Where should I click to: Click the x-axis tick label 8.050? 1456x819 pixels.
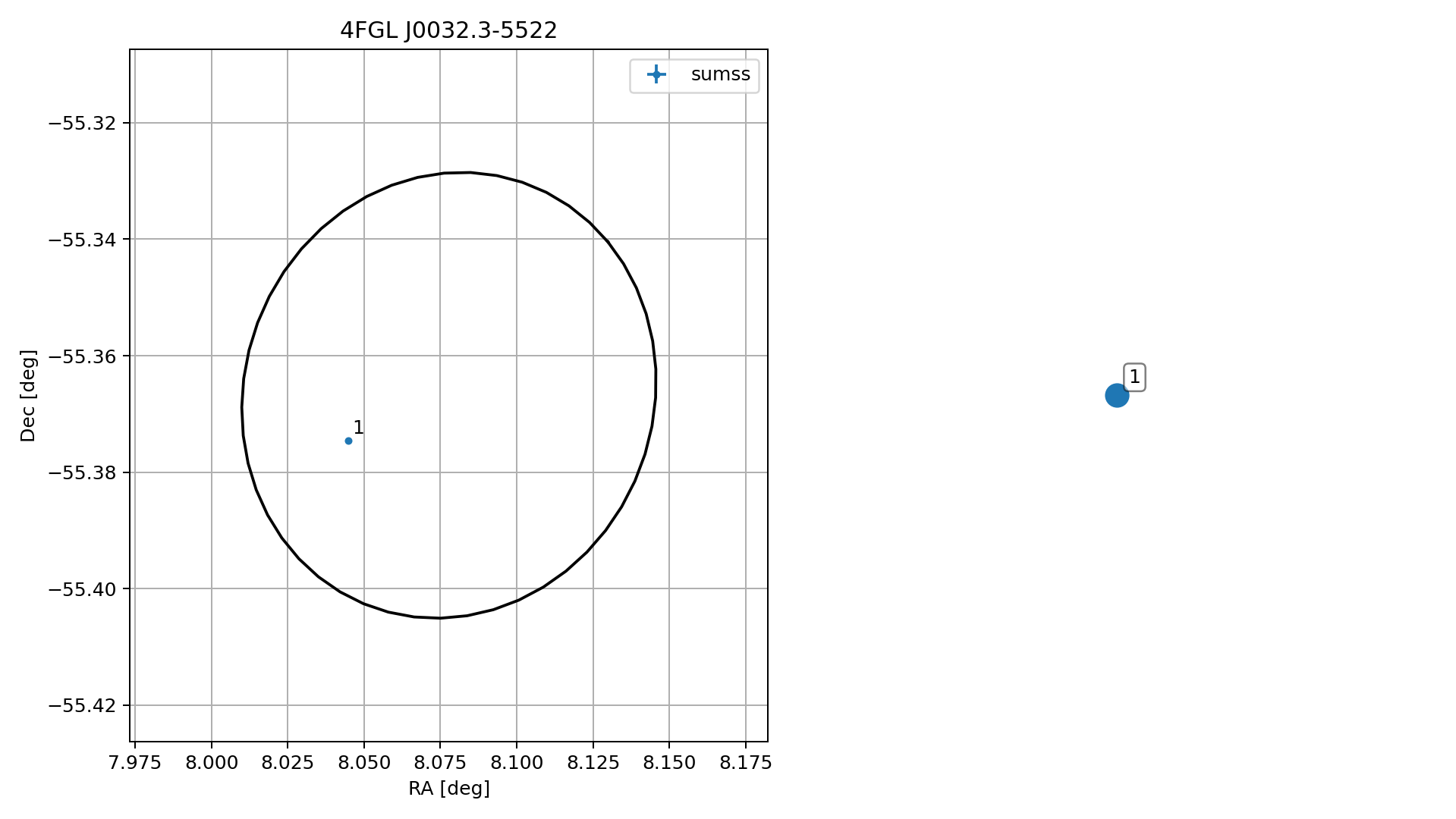pos(364,763)
